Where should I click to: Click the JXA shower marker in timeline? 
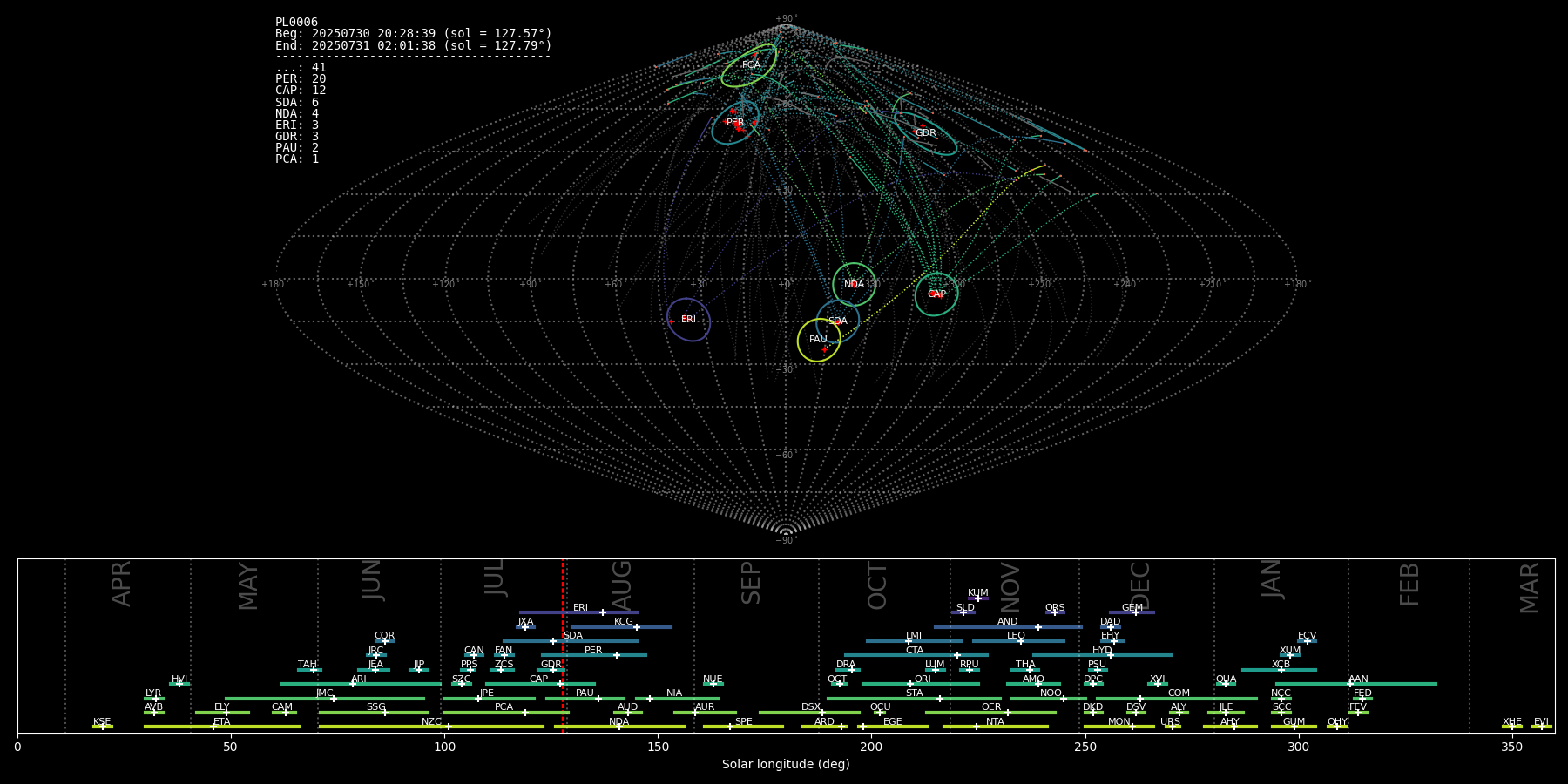[525, 627]
